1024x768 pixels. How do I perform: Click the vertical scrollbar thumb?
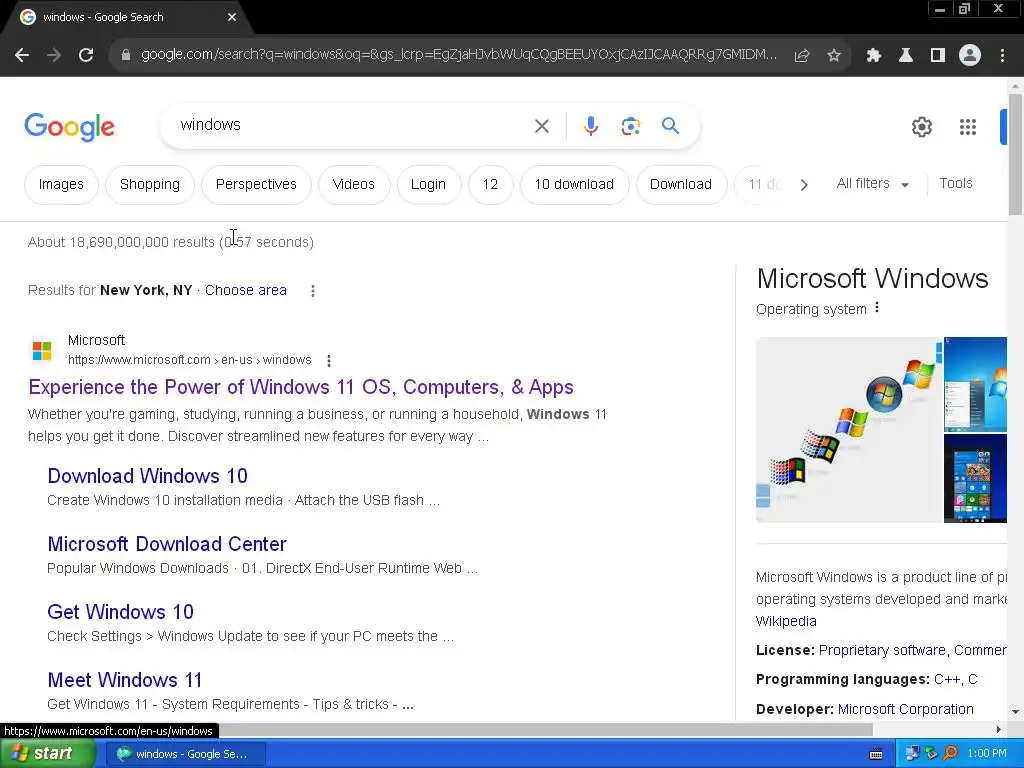(1015, 153)
